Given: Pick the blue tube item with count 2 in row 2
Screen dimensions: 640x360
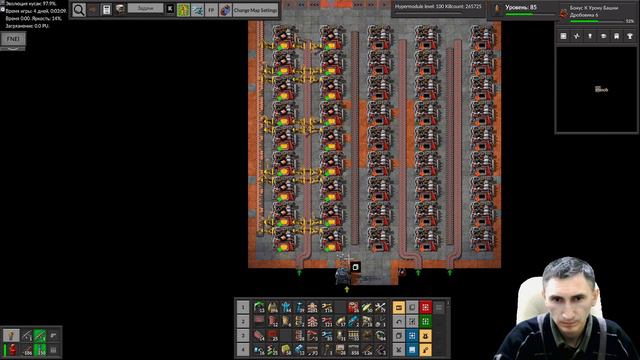Looking at the screenshot, I should tap(353, 322).
